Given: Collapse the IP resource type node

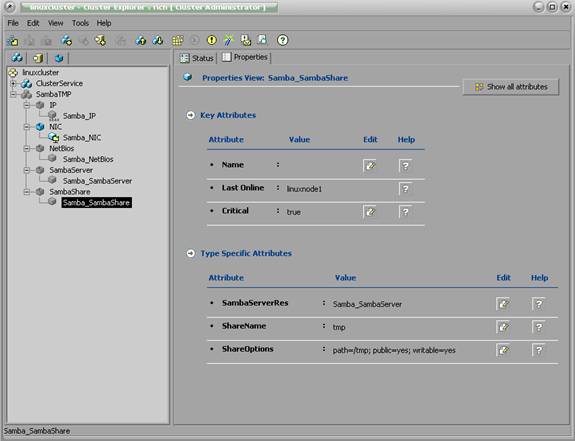Looking at the screenshot, I should pos(27,105).
